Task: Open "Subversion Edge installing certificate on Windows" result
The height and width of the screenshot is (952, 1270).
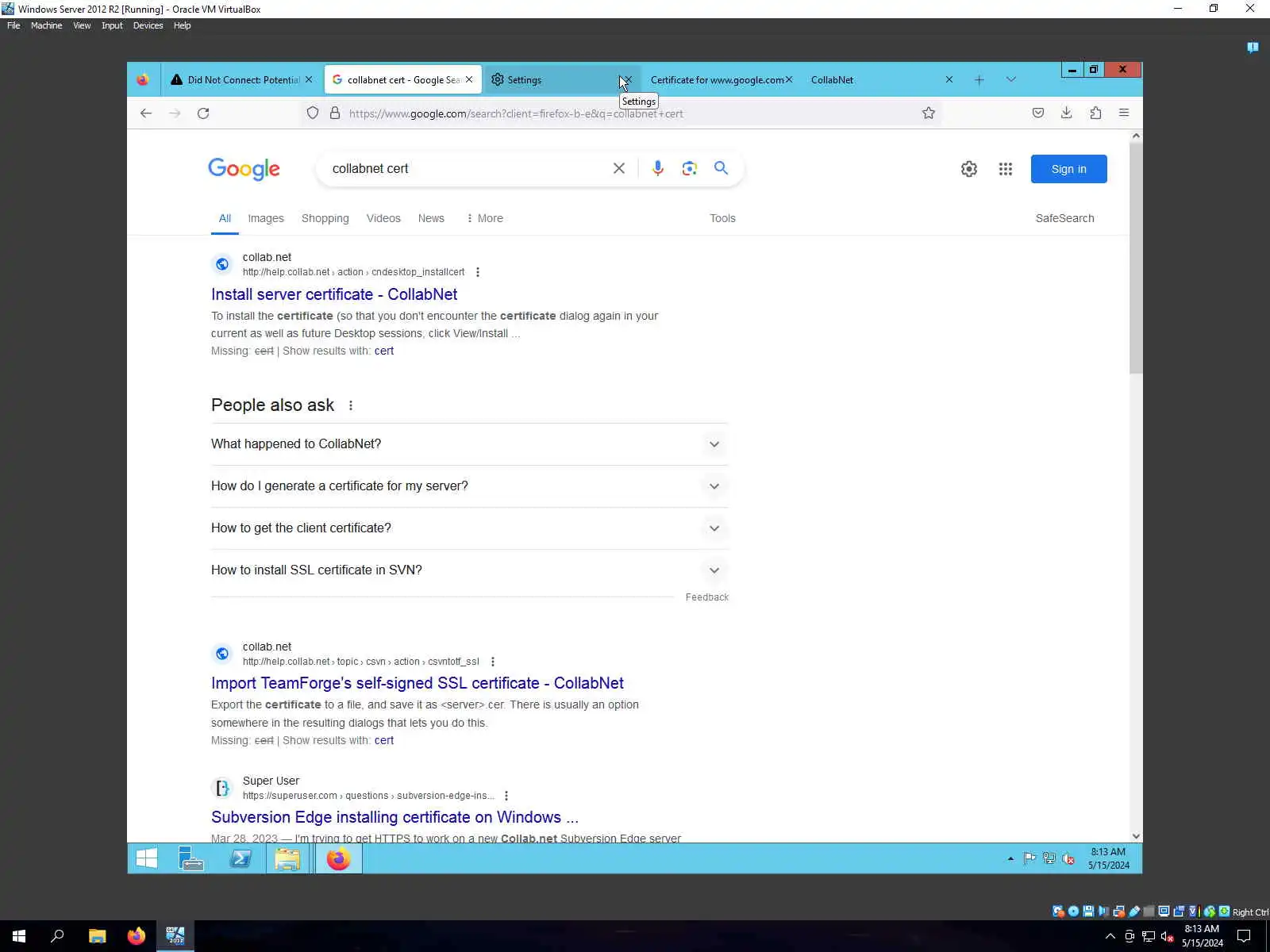Action: coord(394,817)
